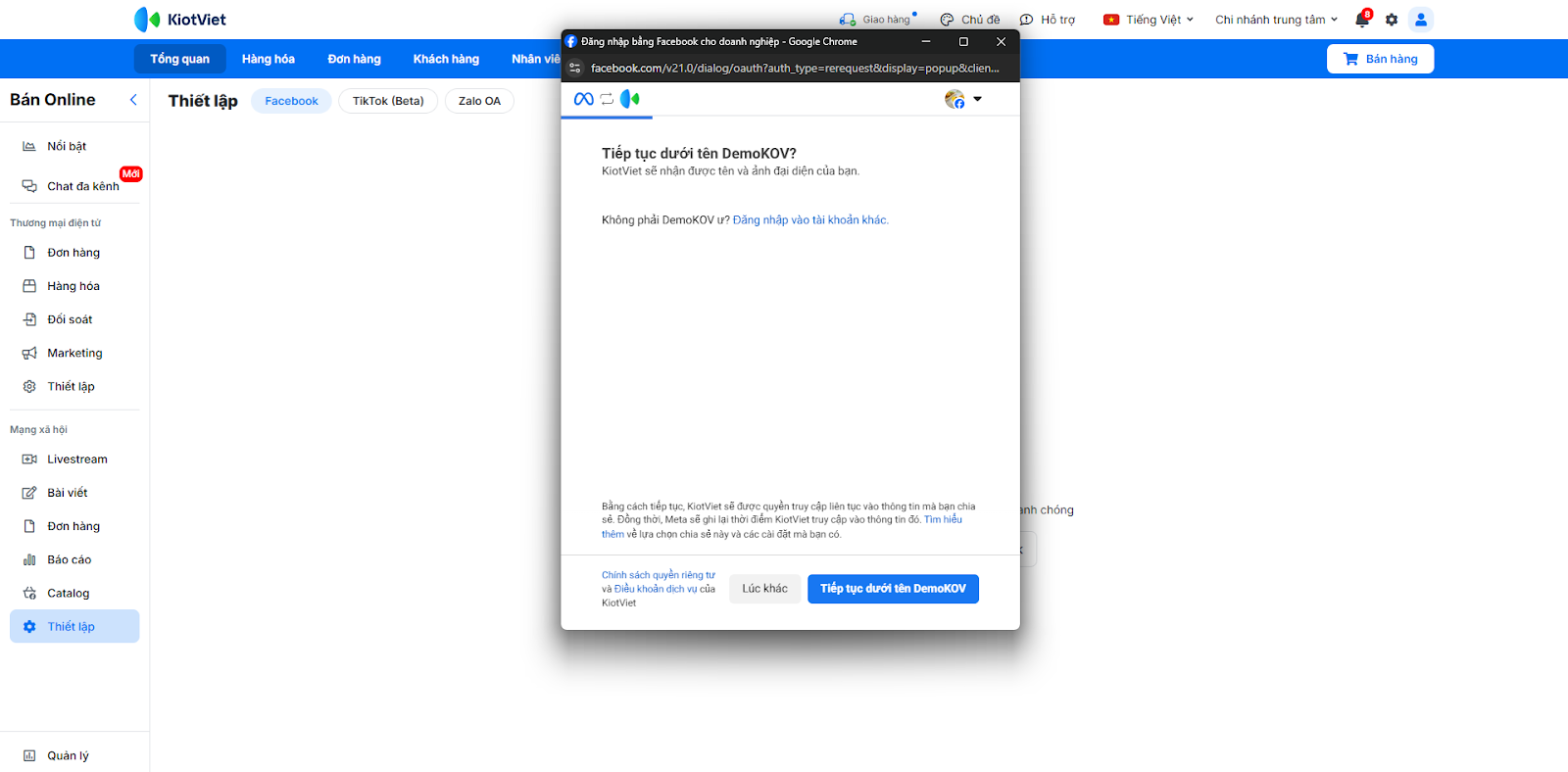This screenshot has height=772, width=1568.
Task: Open Livestream in the sidebar
Action: point(74,459)
